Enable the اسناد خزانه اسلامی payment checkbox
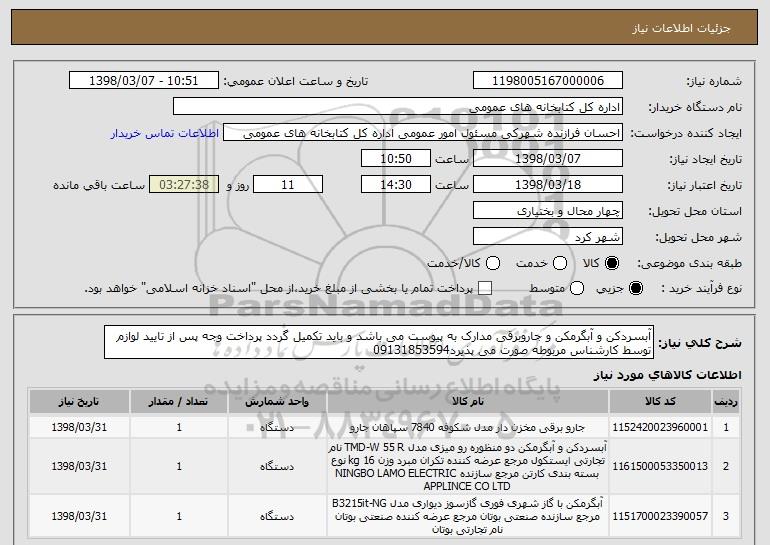770x545 pixels. pyautogui.click(x=485, y=288)
